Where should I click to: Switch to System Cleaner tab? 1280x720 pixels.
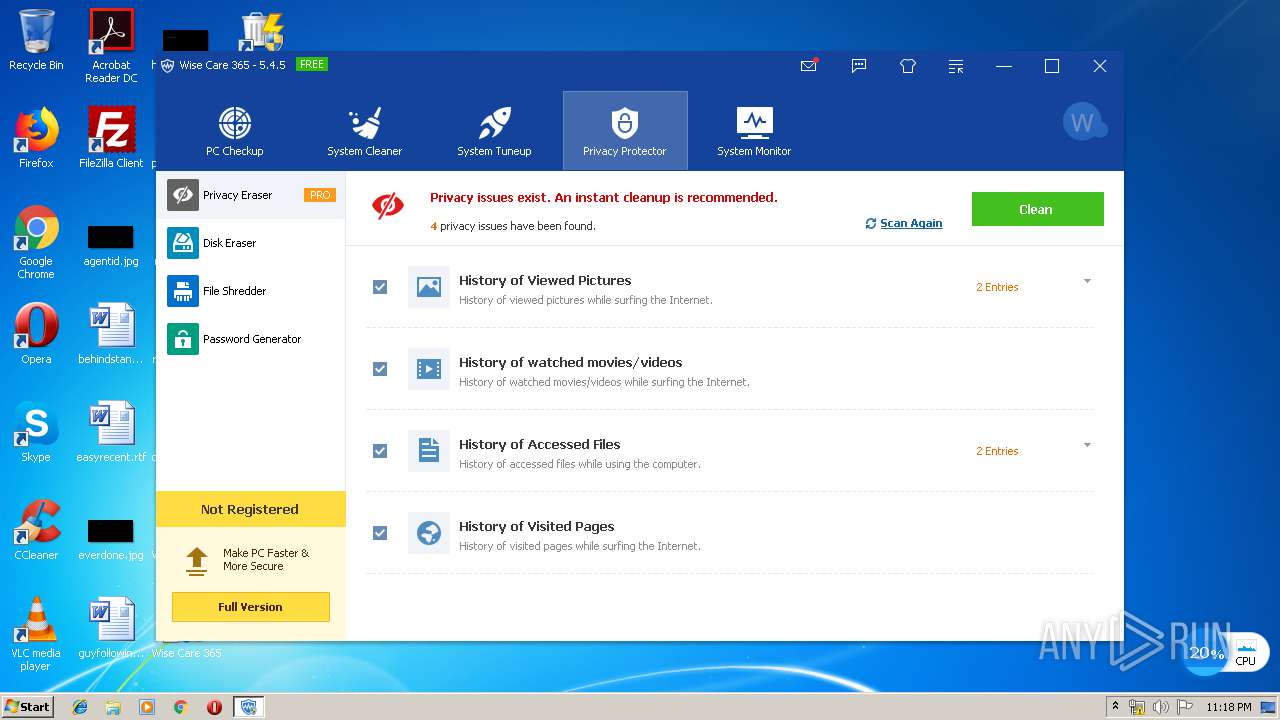[365, 131]
